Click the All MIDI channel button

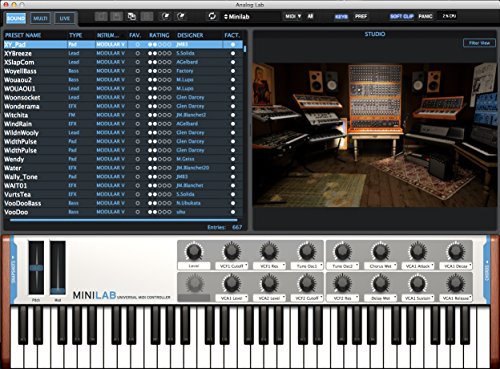[x=310, y=16]
